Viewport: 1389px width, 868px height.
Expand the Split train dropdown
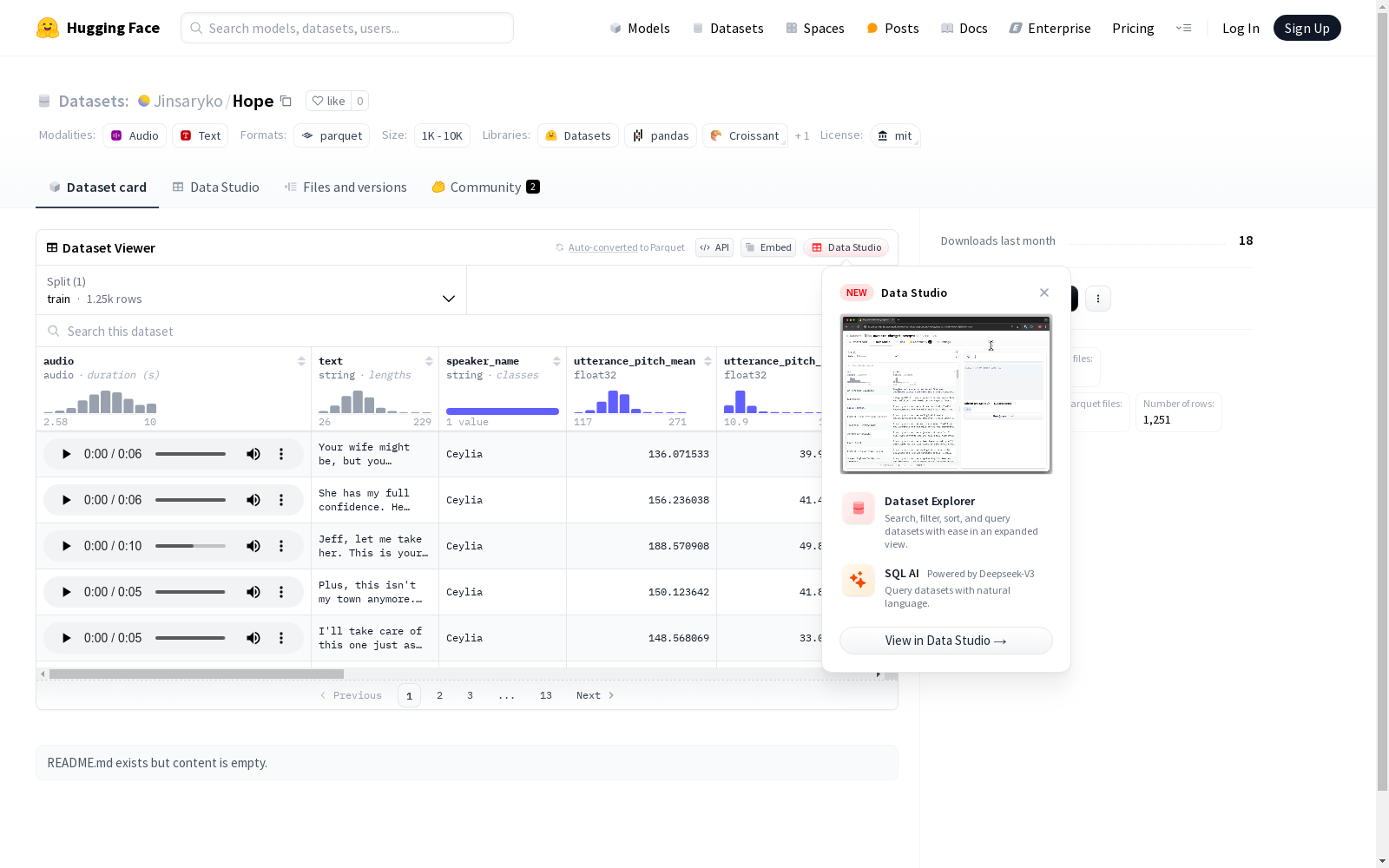[x=252, y=290]
